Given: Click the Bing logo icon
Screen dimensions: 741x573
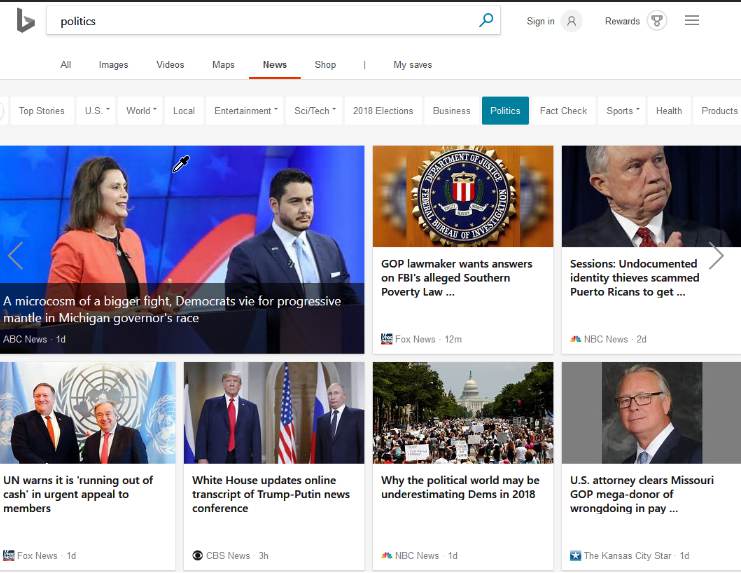Looking at the screenshot, I should [25, 20].
